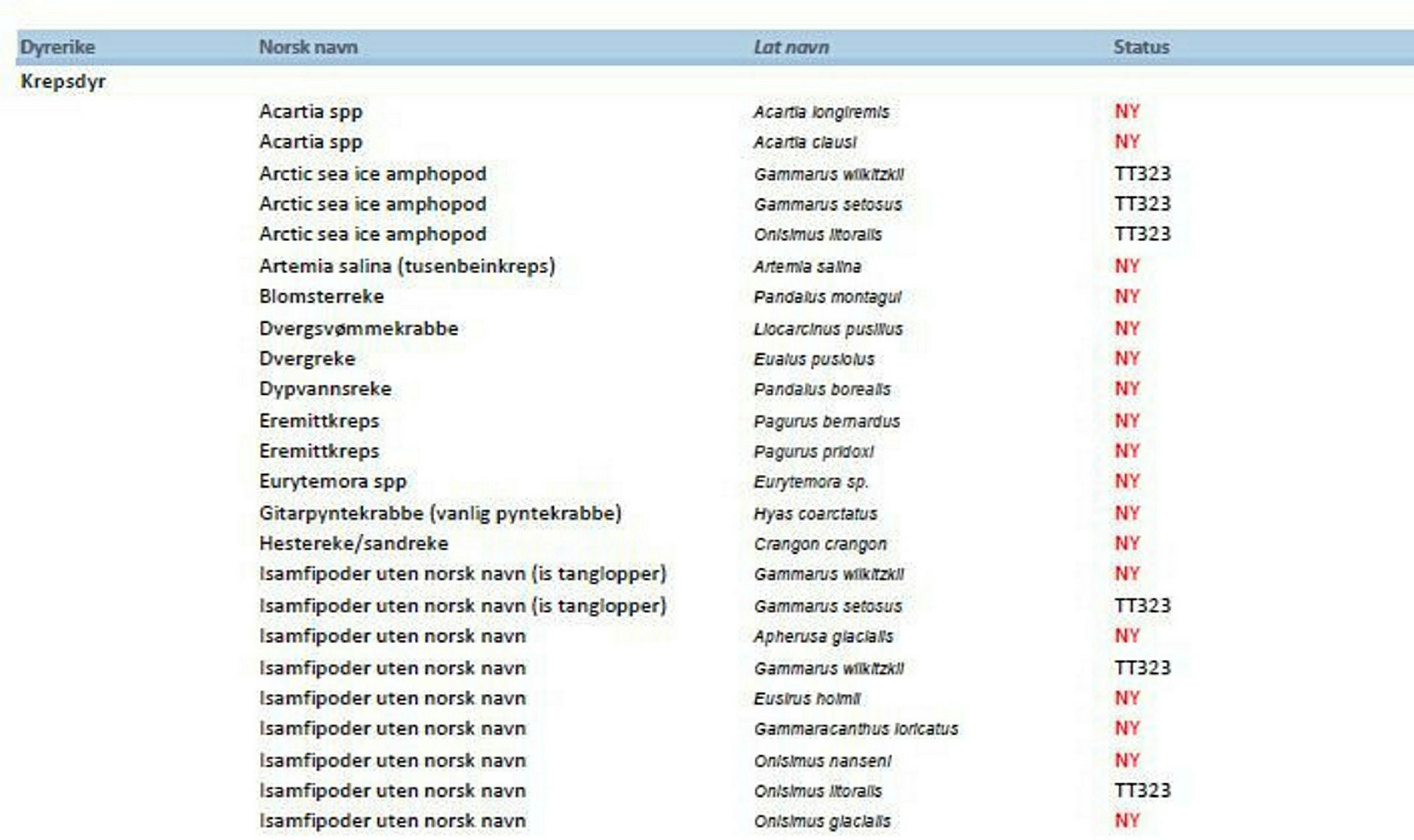Click the Norsk navn column header
This screenshot has height=840, width=1414.
click(x=308, y=47)
